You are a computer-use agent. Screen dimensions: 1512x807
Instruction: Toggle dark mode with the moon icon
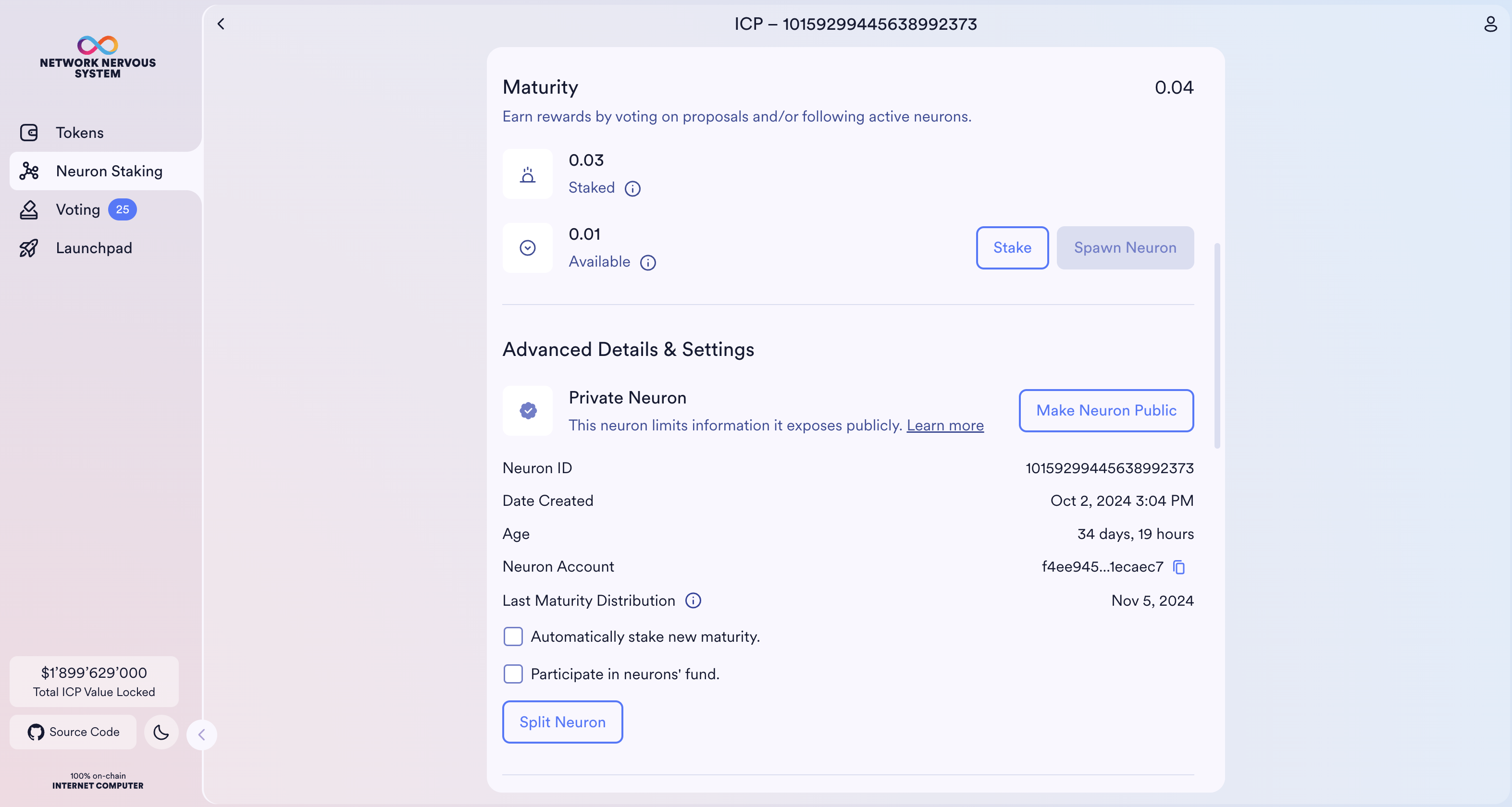pos(161,733)
